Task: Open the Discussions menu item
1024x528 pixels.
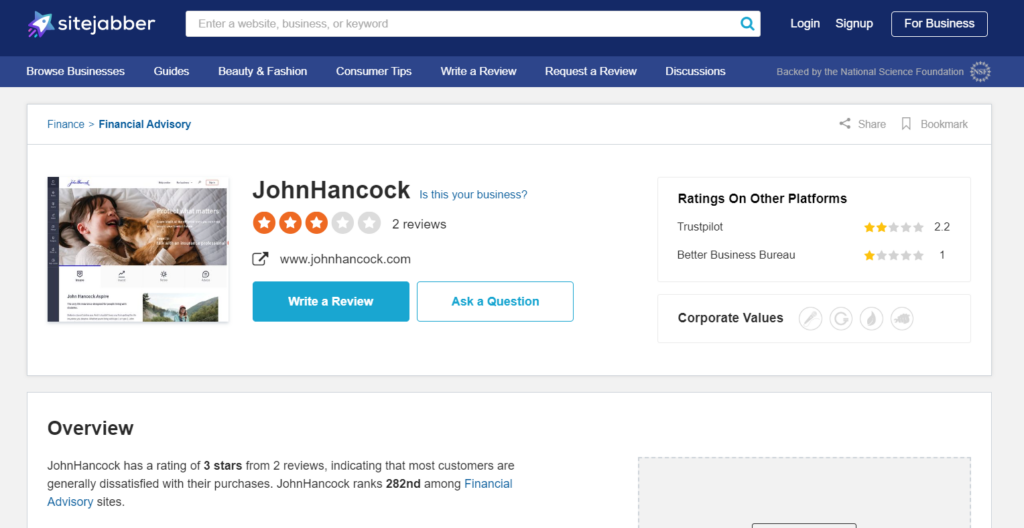Action: click(695, 71)
